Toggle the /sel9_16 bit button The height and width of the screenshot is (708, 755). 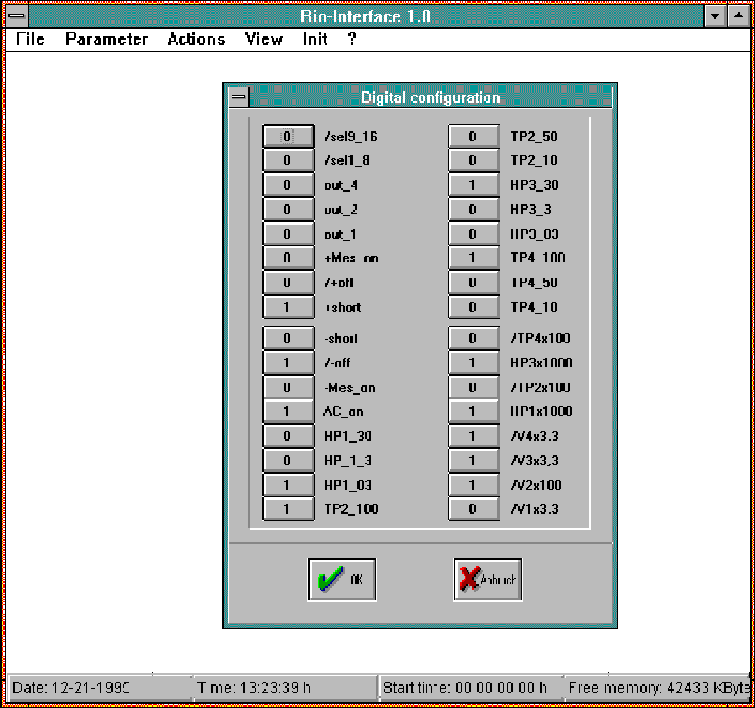pos(287,136)
